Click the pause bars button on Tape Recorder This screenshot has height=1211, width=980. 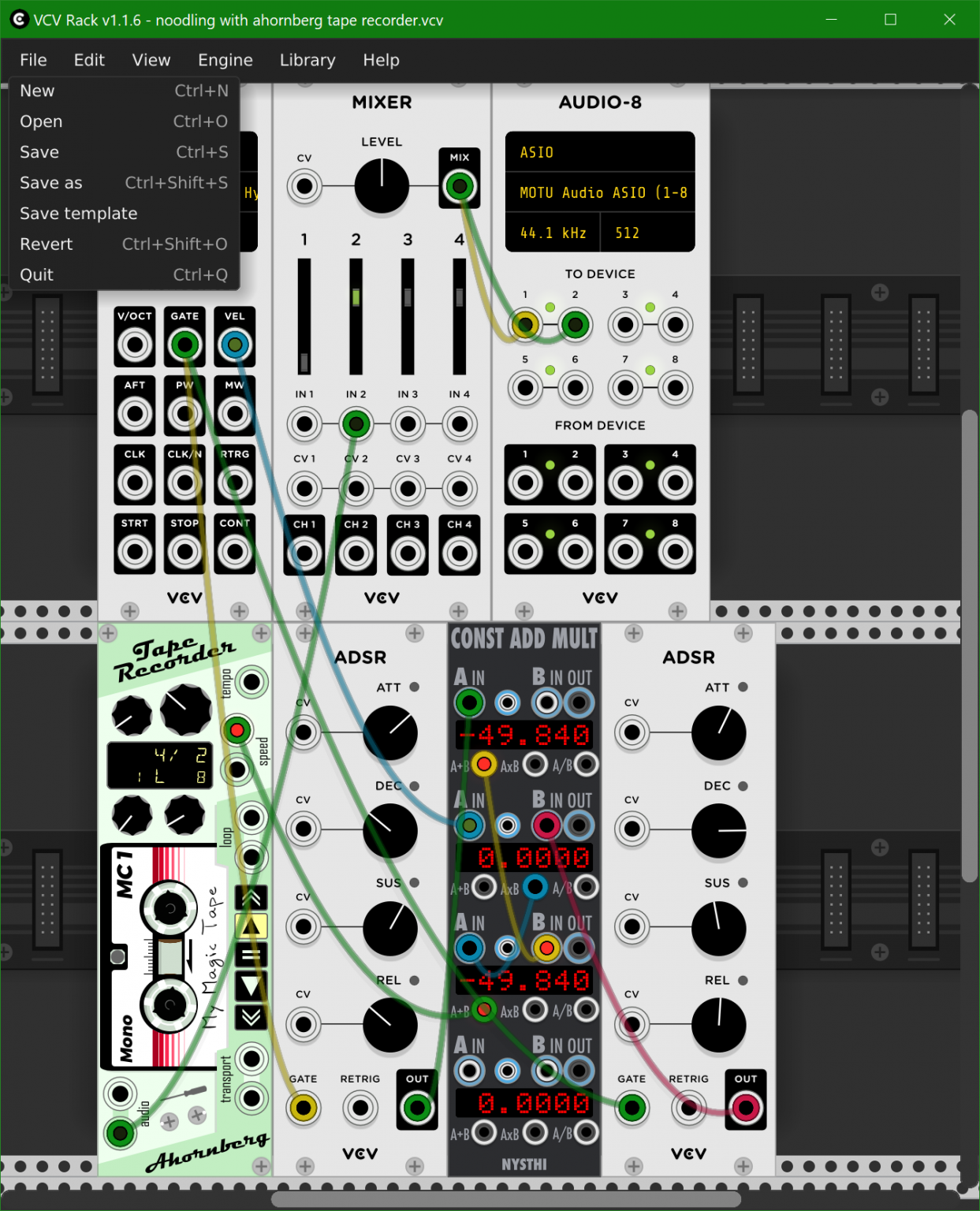[x=252, y=956]
